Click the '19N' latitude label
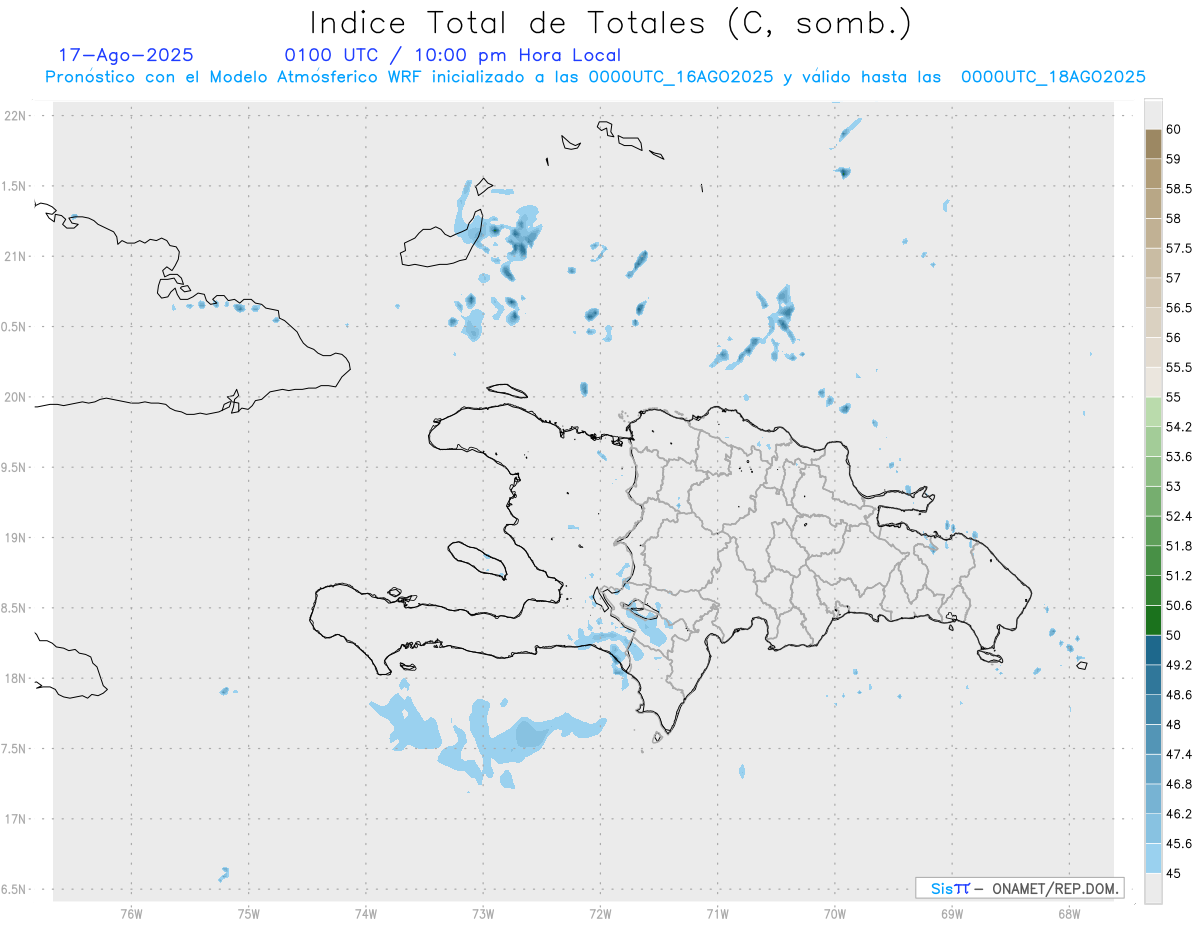The image size is (1200, 927). tap(17, 538)
